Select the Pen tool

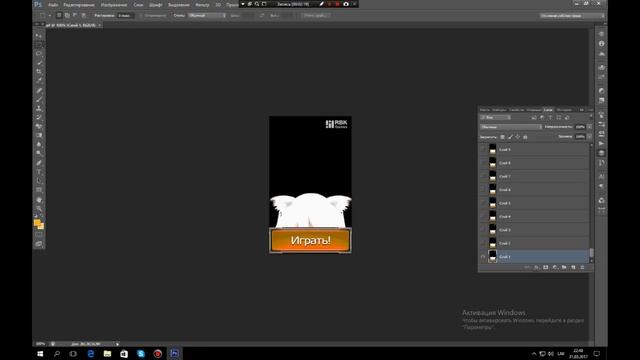(39, 163)
